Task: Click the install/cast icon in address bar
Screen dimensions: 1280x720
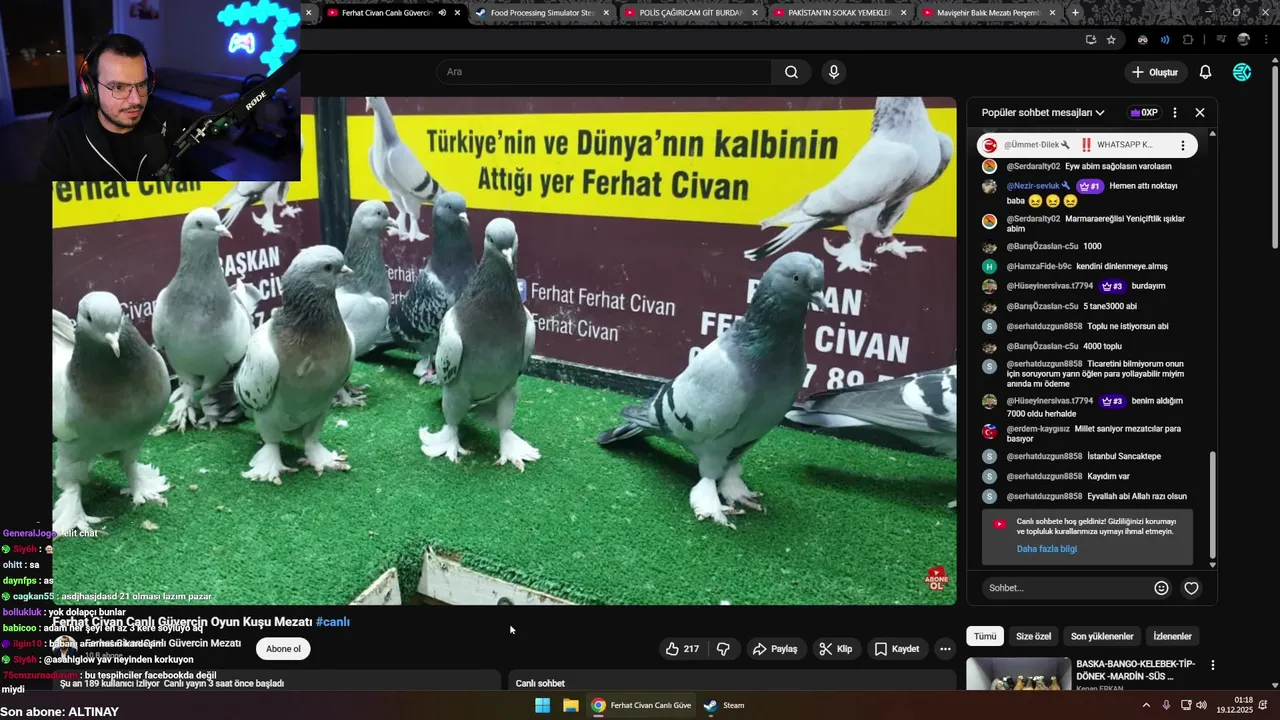Action: (1090, 40)
